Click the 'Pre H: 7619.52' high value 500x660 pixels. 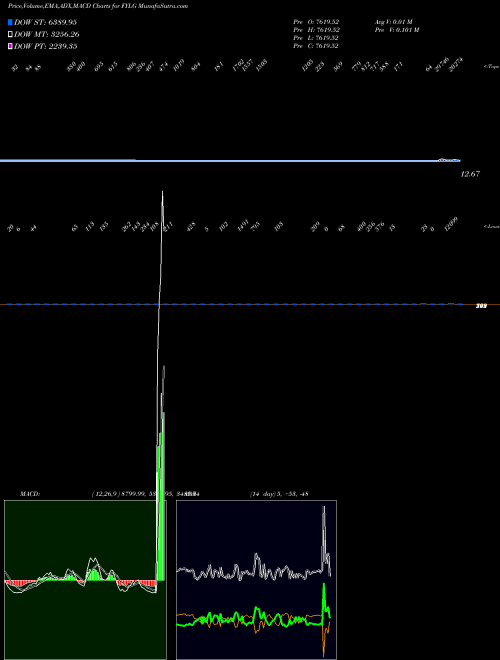[x=316, y=30]
